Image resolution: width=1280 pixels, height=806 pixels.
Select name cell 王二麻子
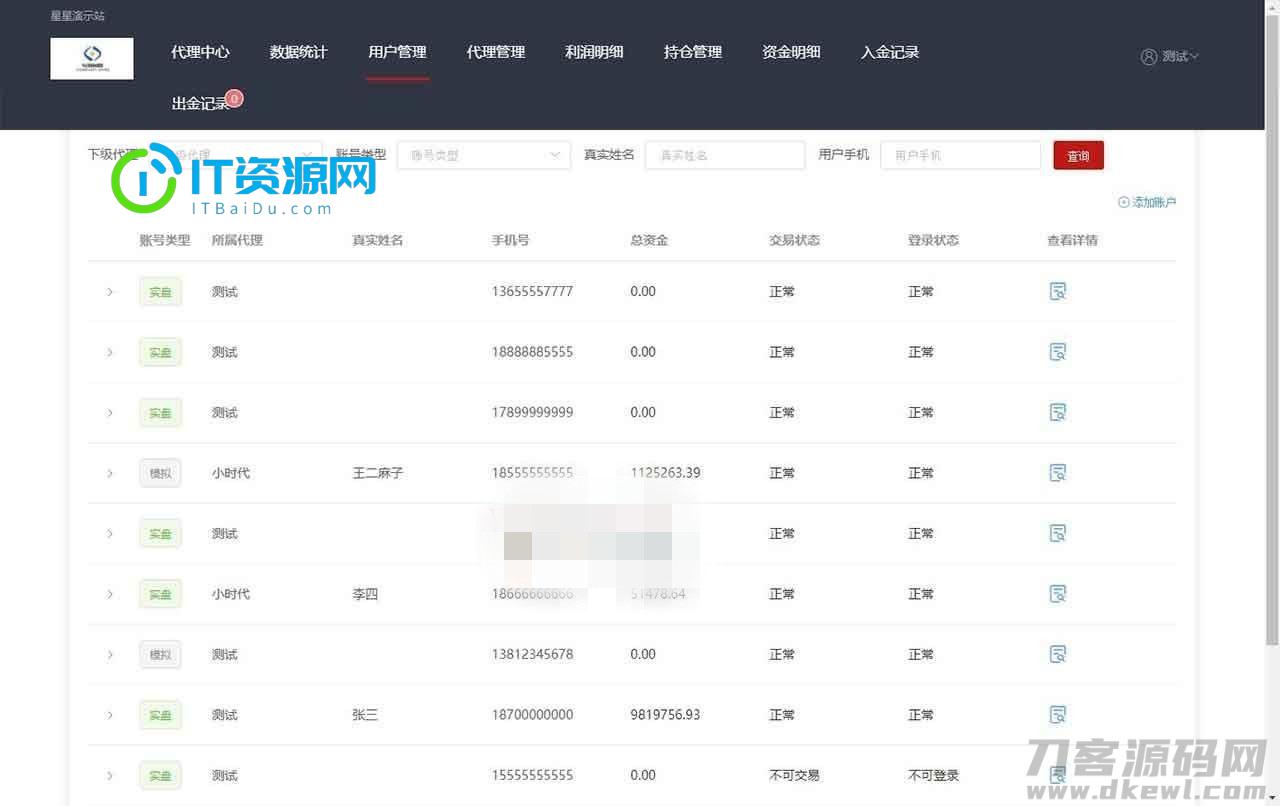pos(378,473)
